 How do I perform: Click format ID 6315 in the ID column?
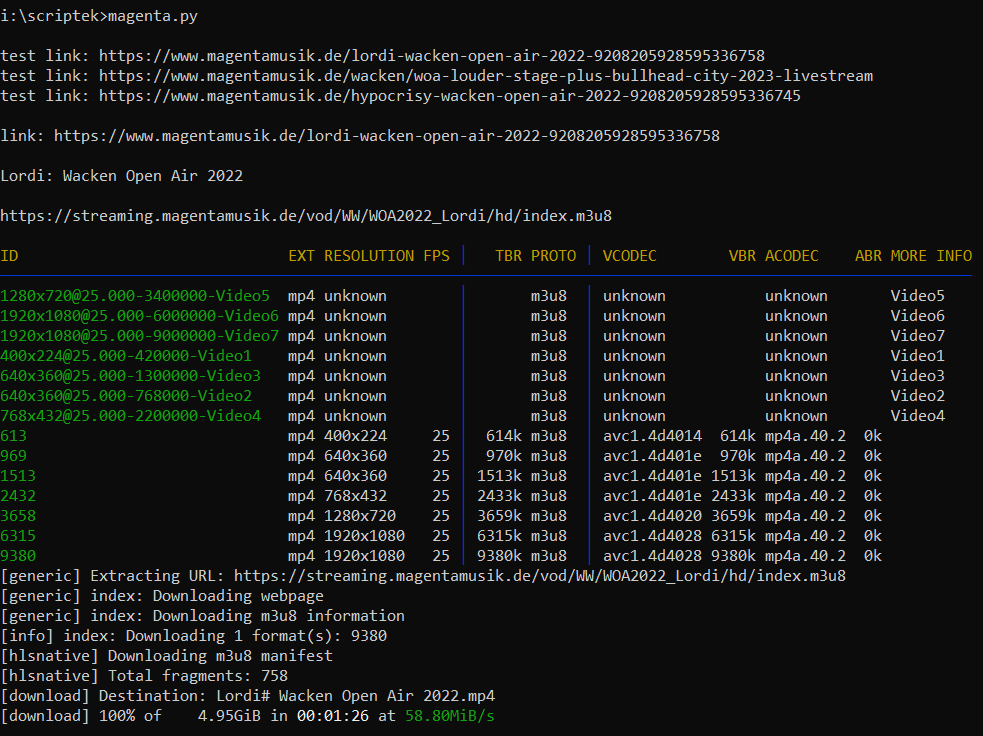pos(18,536)
